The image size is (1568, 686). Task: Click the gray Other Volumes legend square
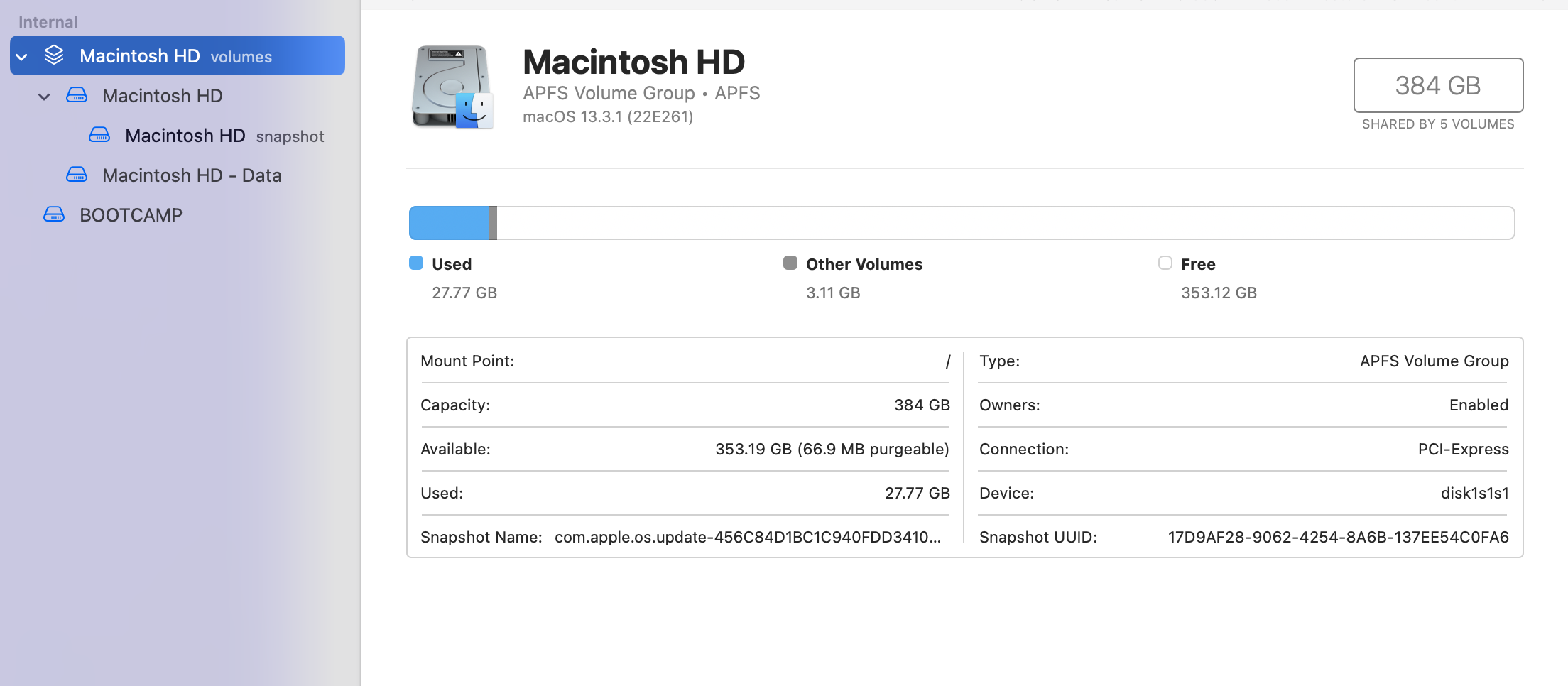coord(790,263)
